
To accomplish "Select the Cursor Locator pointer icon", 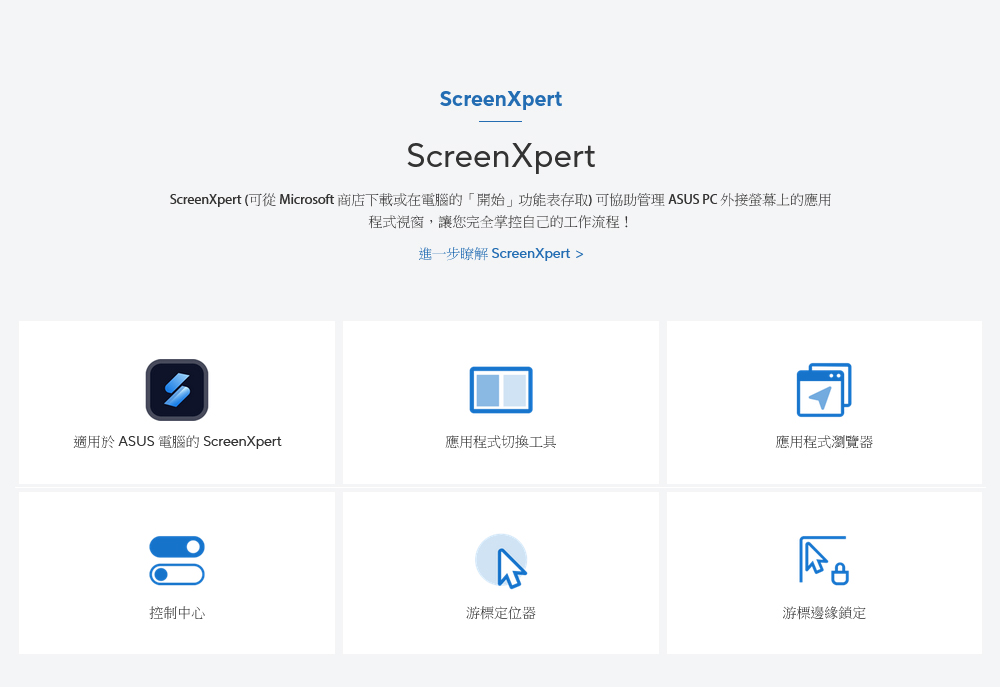I will pyautogui.click(x=501, y=561).
